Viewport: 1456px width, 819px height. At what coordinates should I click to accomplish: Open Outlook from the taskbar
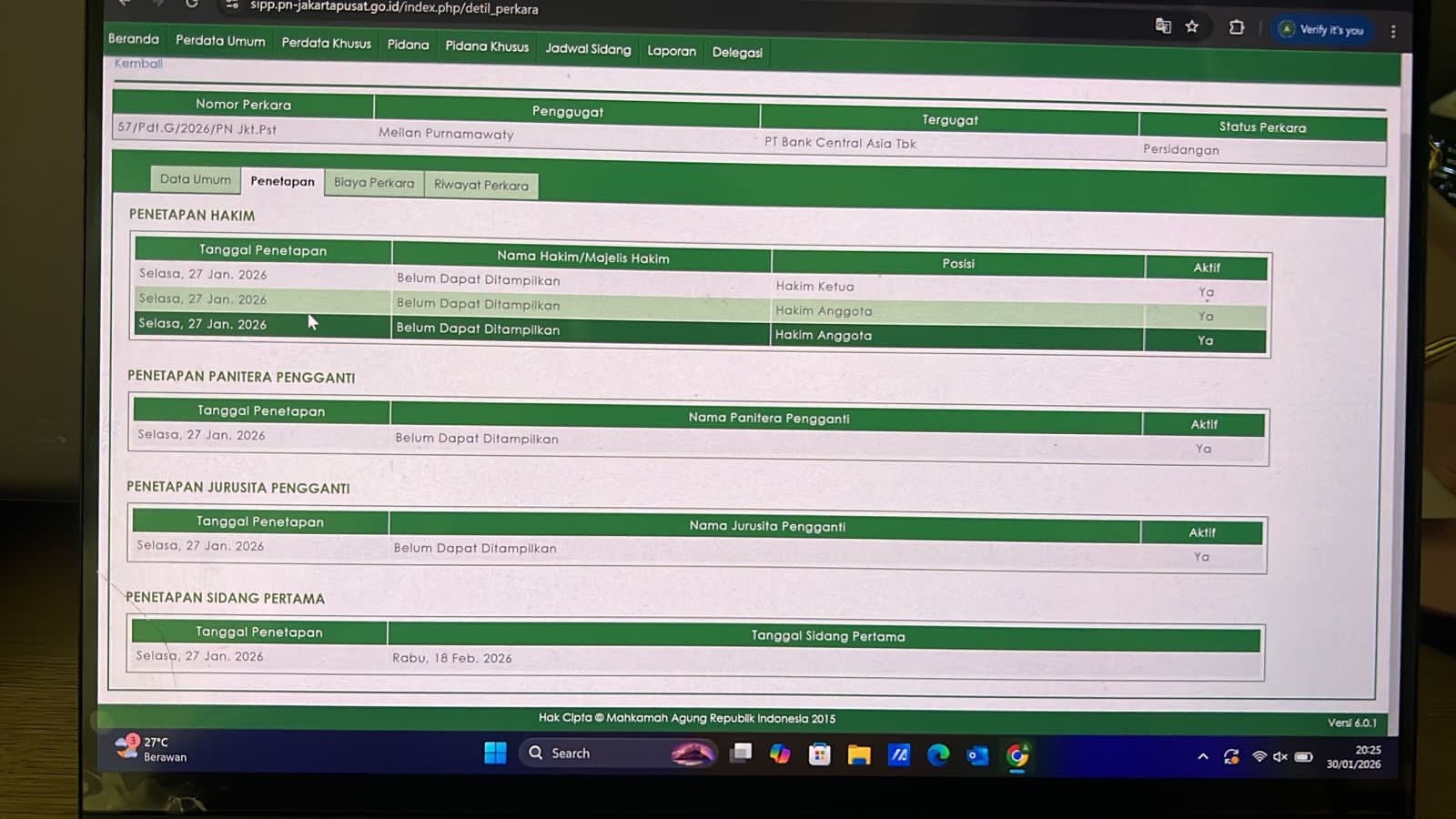click(x=977, y=756)
